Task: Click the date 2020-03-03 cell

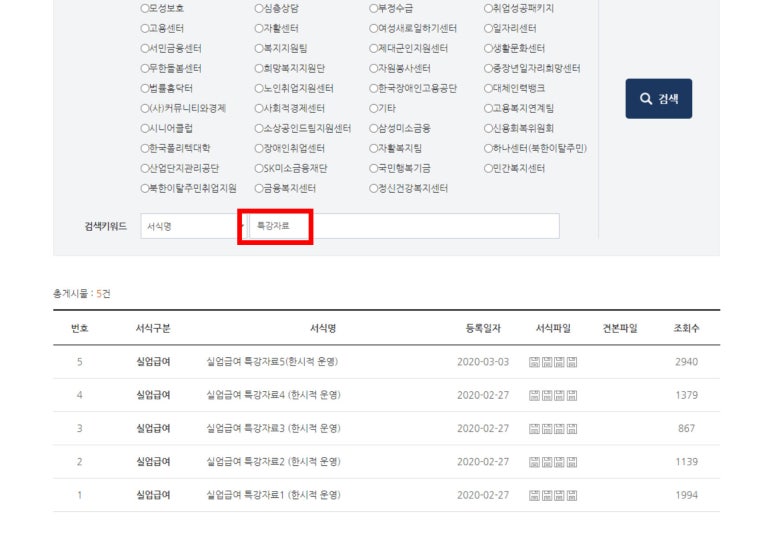Action: coord(483,362)
